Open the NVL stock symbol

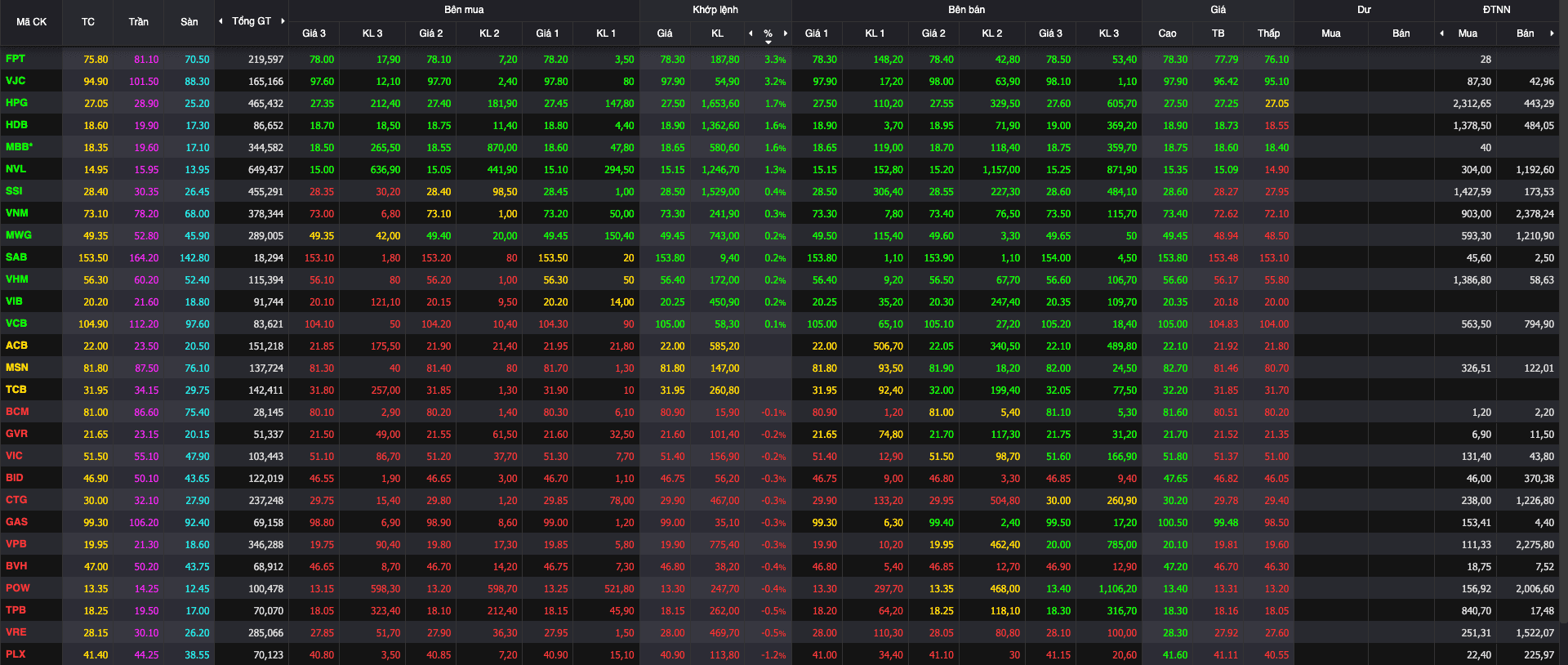pyautogui.click(x=16, y=169)
